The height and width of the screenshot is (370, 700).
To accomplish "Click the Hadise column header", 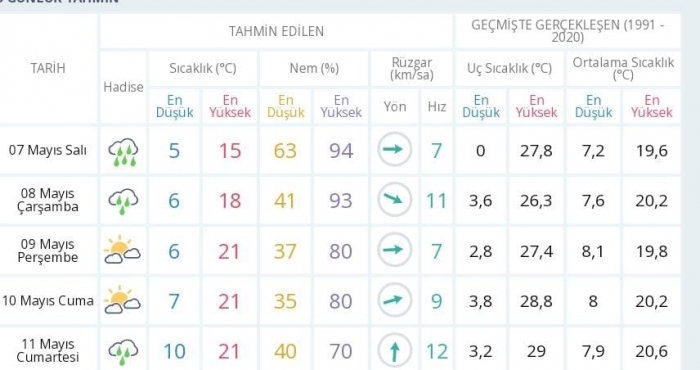I will click(123, 87).
